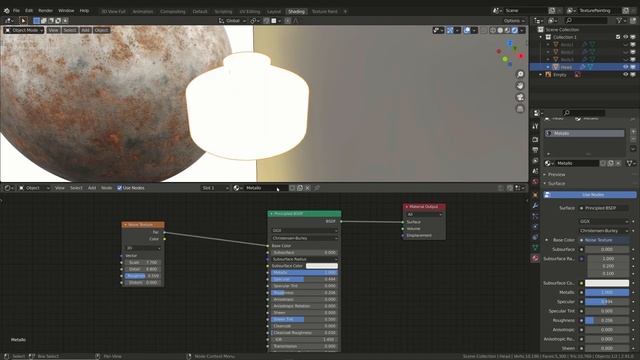The height and width of the screenshot is (360, 640).
Task: Open the Options dropdown in viewport
Action: click(x=513, y=20)
